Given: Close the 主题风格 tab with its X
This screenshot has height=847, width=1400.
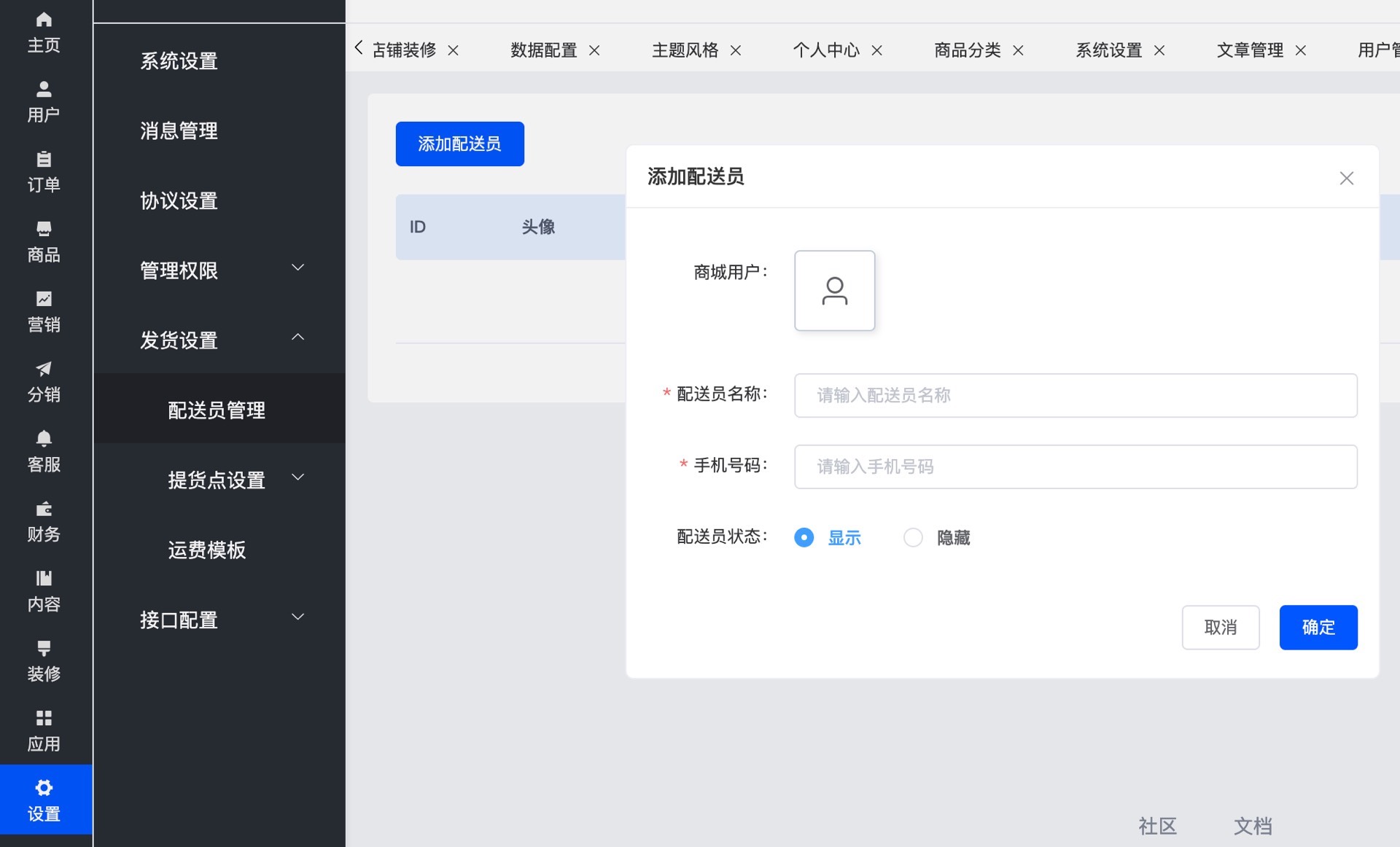Looking at the screenshot, I should tap(736, 50).
